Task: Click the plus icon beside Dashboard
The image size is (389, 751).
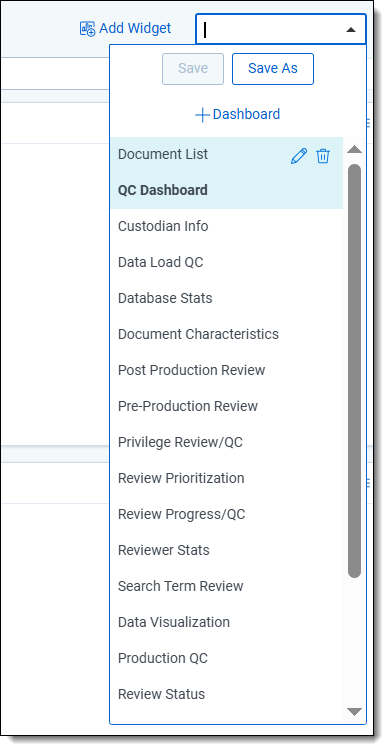Action: click(202, 115)
